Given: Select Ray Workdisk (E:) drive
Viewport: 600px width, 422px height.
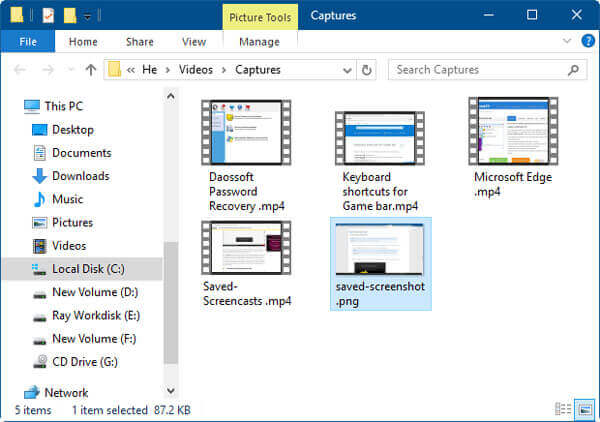Looking at the screenshot, I should [x=86, y=316].
